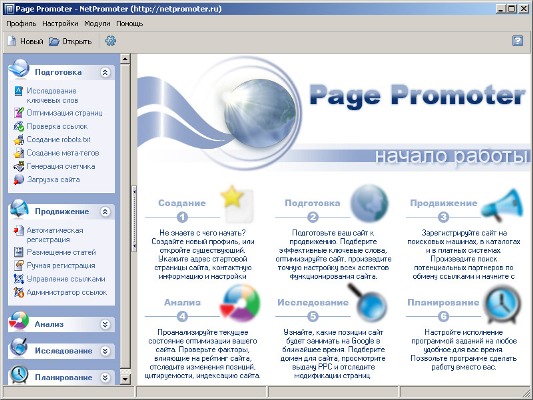Image resolution: width=533 pixels, height=400 pixels.
Task: Open Управление ссылками link
Action: tap(66, 279)
